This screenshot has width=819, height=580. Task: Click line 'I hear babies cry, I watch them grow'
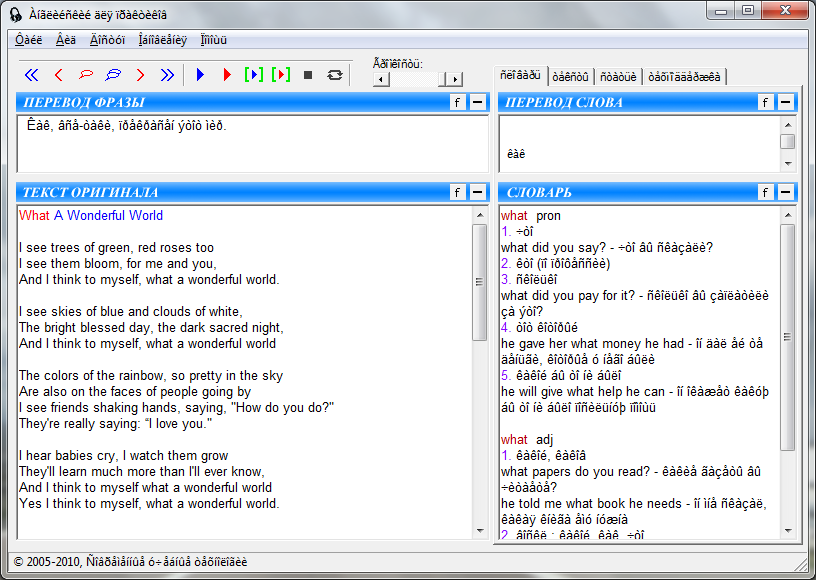pos(123,456)
